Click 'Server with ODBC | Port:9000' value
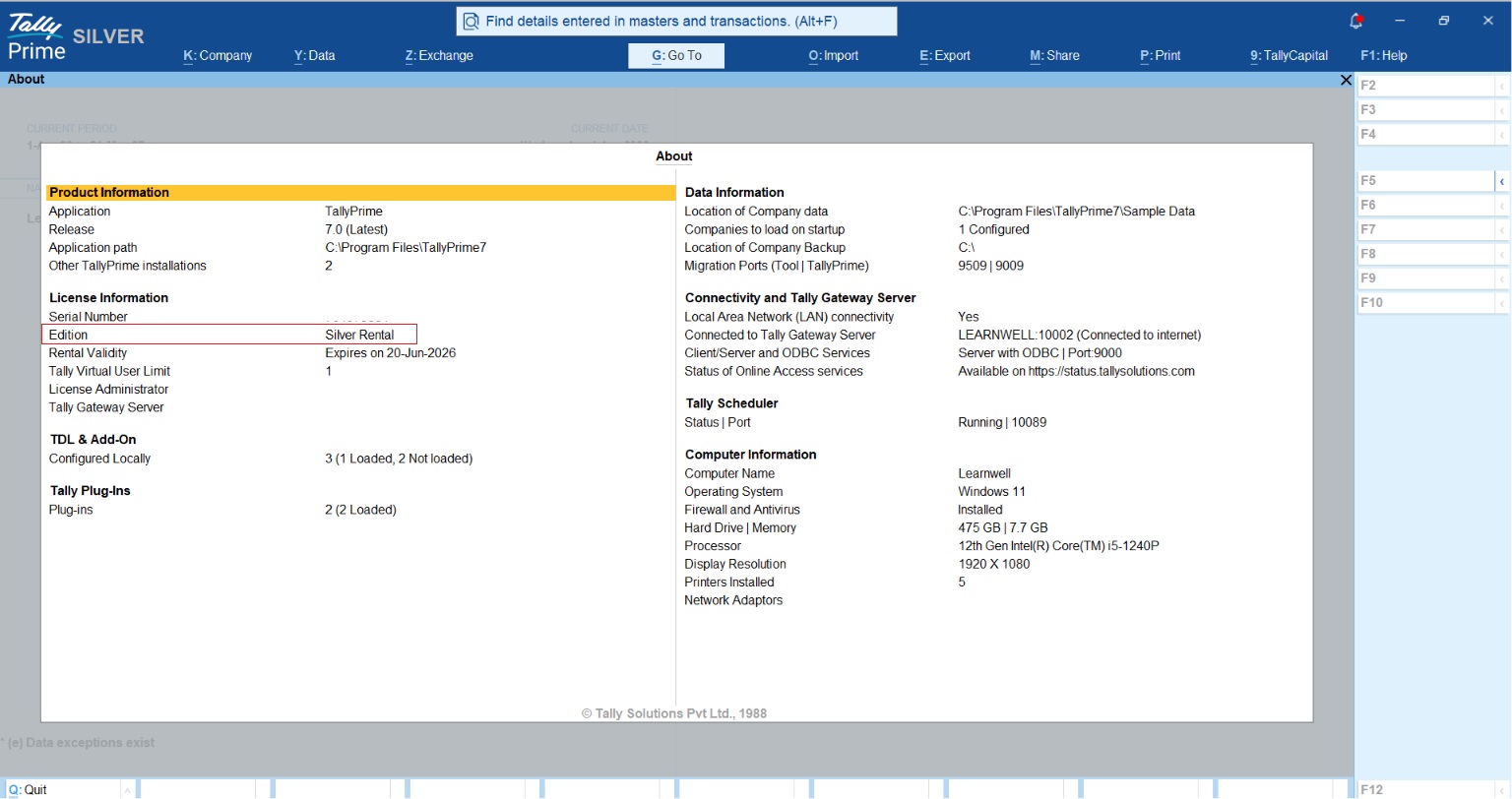1512x799 pixels. click(x=1039, y=353)
